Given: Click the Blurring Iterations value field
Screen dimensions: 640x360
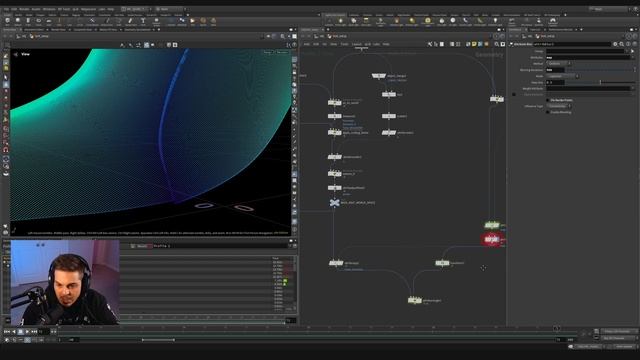Looking at the screenshot, I should (555, 70).
